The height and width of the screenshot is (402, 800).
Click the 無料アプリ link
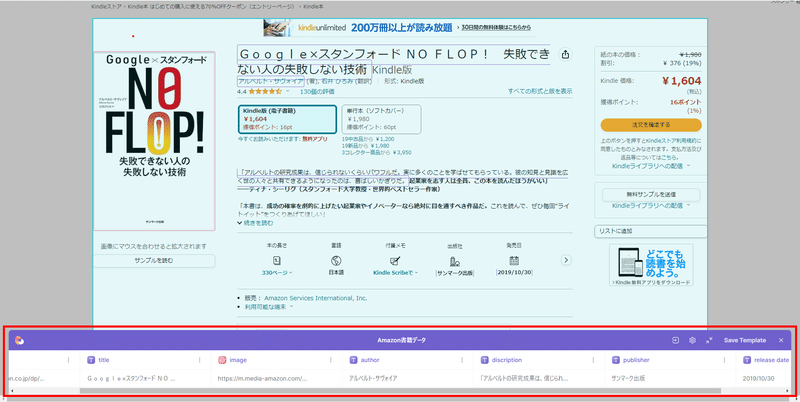click(x=315, y=139)
